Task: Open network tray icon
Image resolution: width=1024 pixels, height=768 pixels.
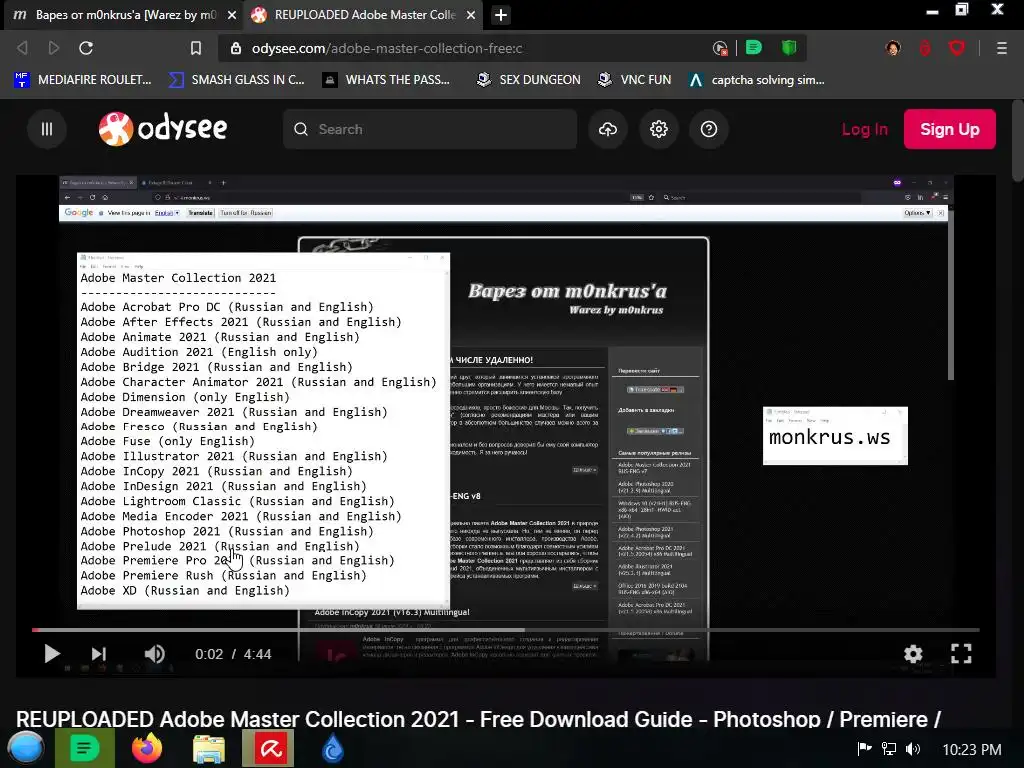Action: click(x=889, y=749)
